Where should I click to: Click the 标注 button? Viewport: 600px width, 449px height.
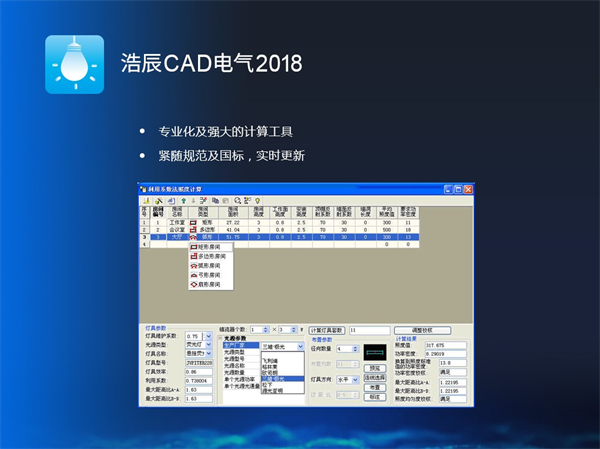tap(375, 397)
